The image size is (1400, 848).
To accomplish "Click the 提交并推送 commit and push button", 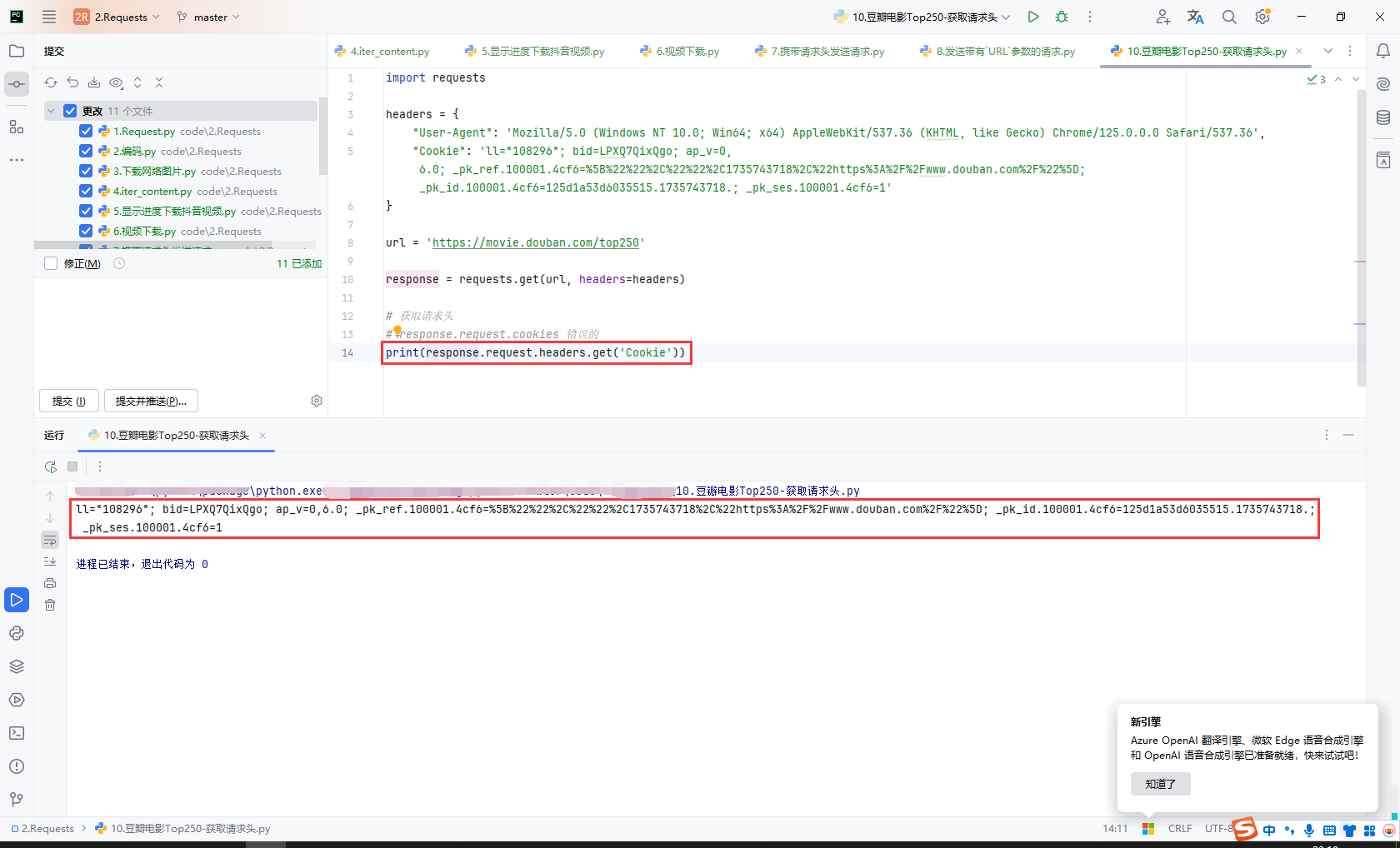I will [x=151, y=401].
